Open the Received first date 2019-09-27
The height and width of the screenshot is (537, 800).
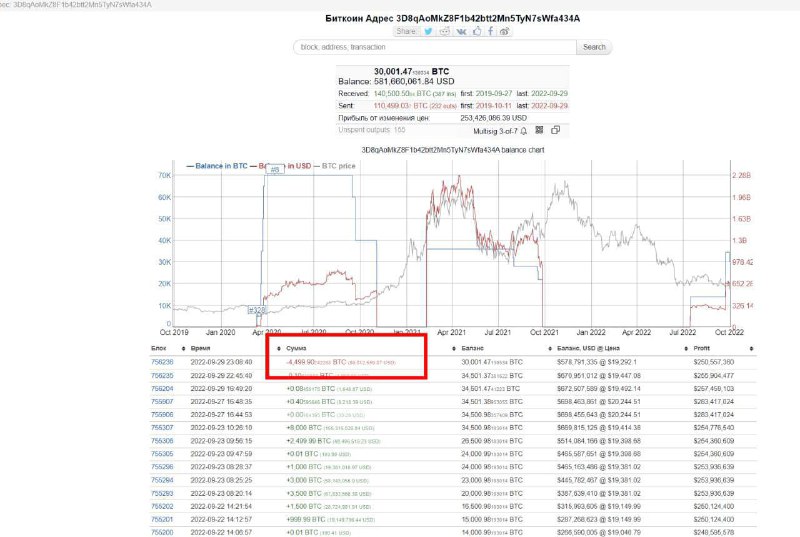(493, 94)
